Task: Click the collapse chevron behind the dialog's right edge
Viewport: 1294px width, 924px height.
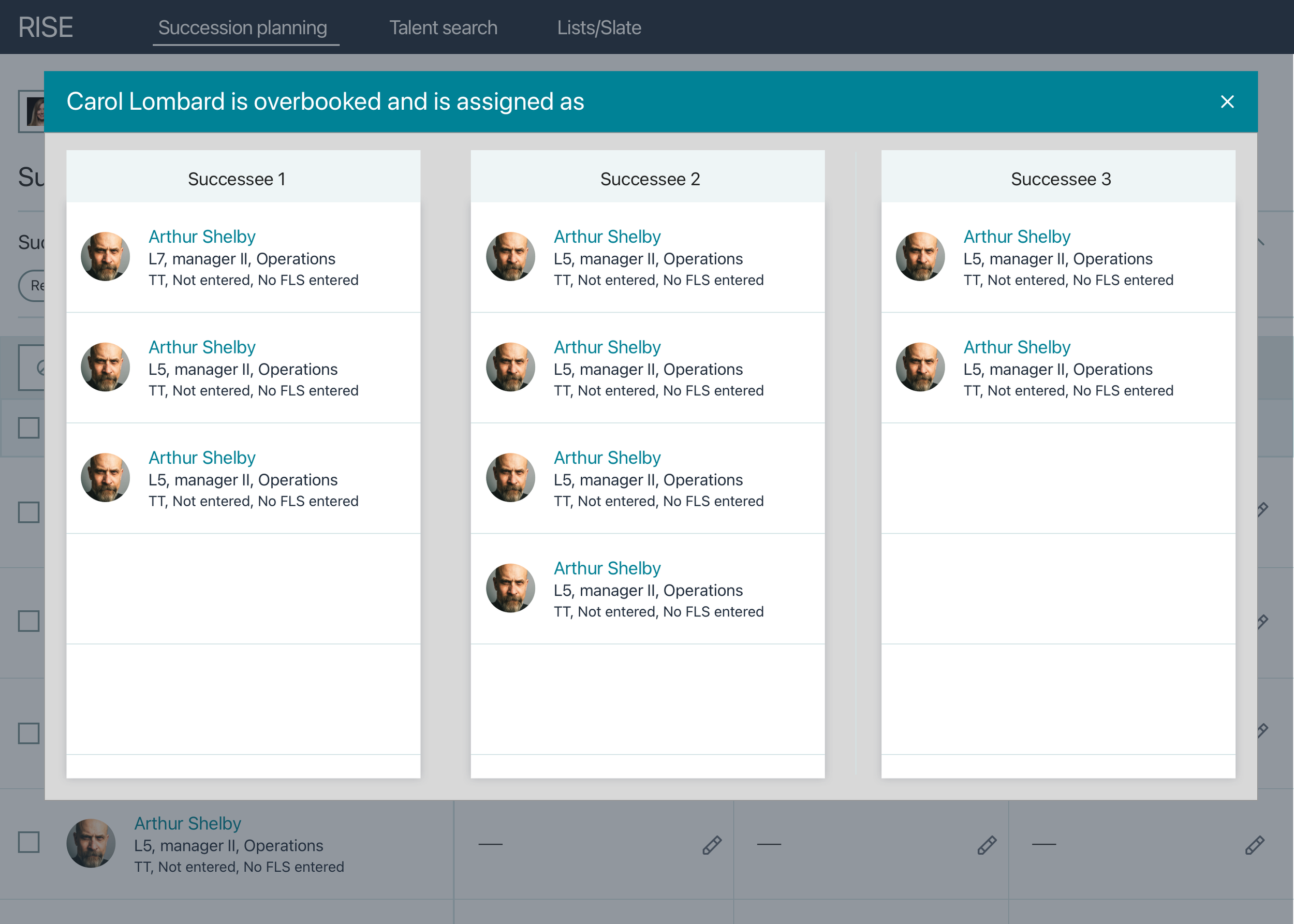Action: pyautogui.click(x=1262, y=242)
